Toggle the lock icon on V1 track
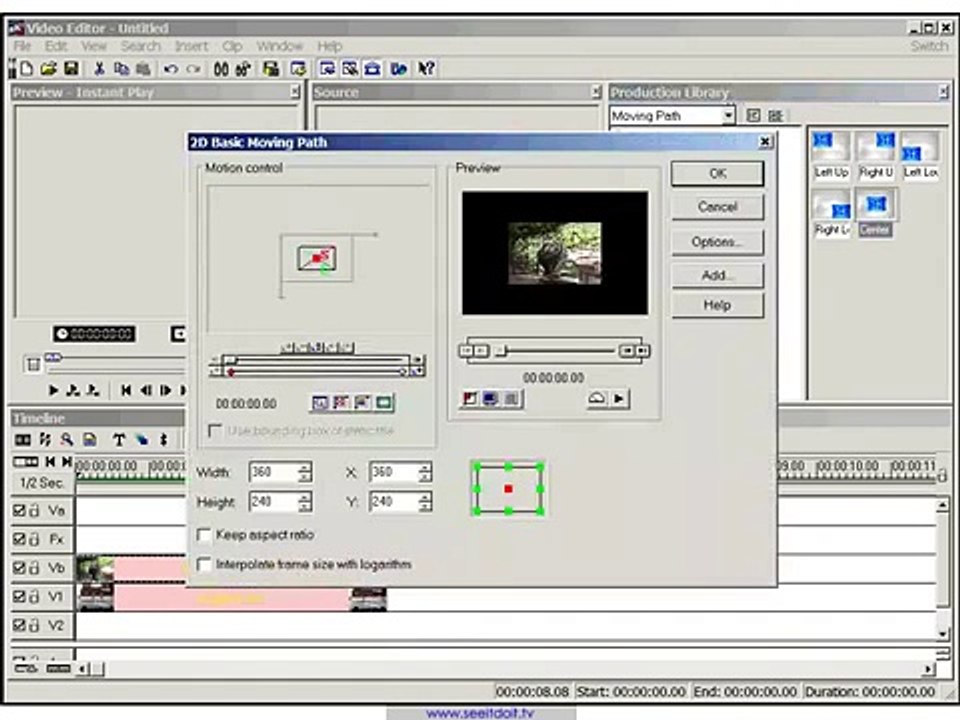Image resolution: width=960 pixels, height=720 pixels. coord(35,596)
